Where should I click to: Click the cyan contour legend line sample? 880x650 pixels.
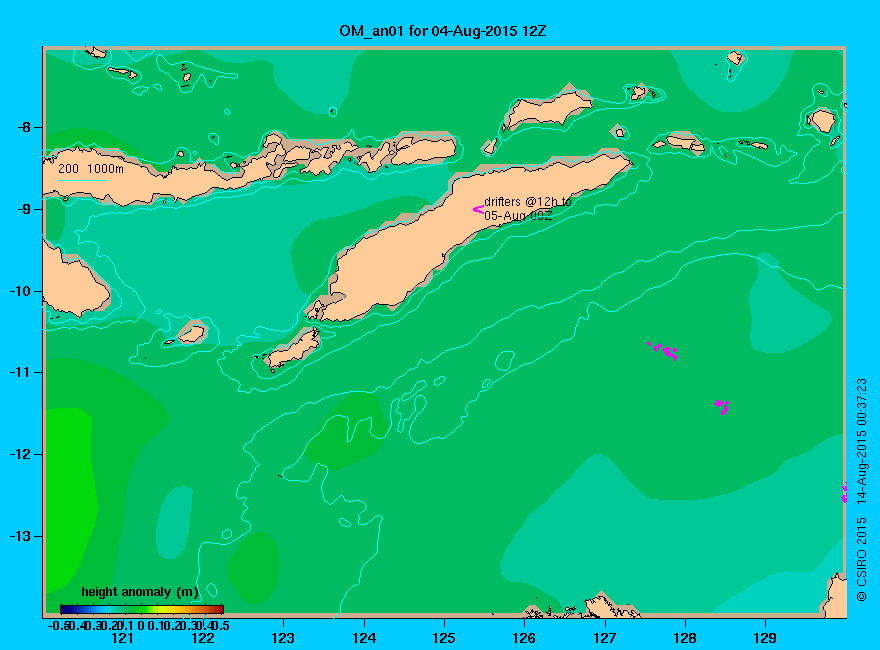[x=82, y=181]
